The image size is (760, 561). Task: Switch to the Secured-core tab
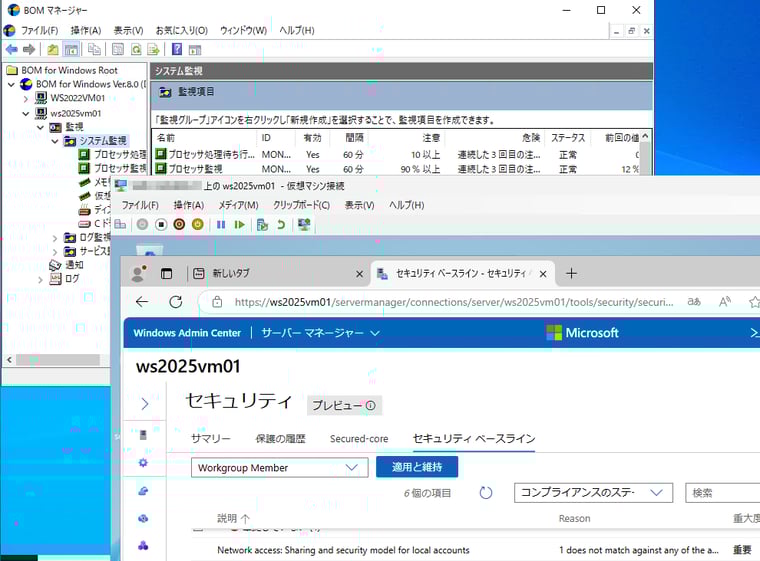359,439
